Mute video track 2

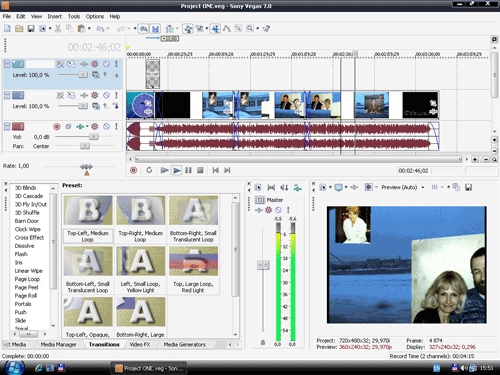tap(106, 96)
